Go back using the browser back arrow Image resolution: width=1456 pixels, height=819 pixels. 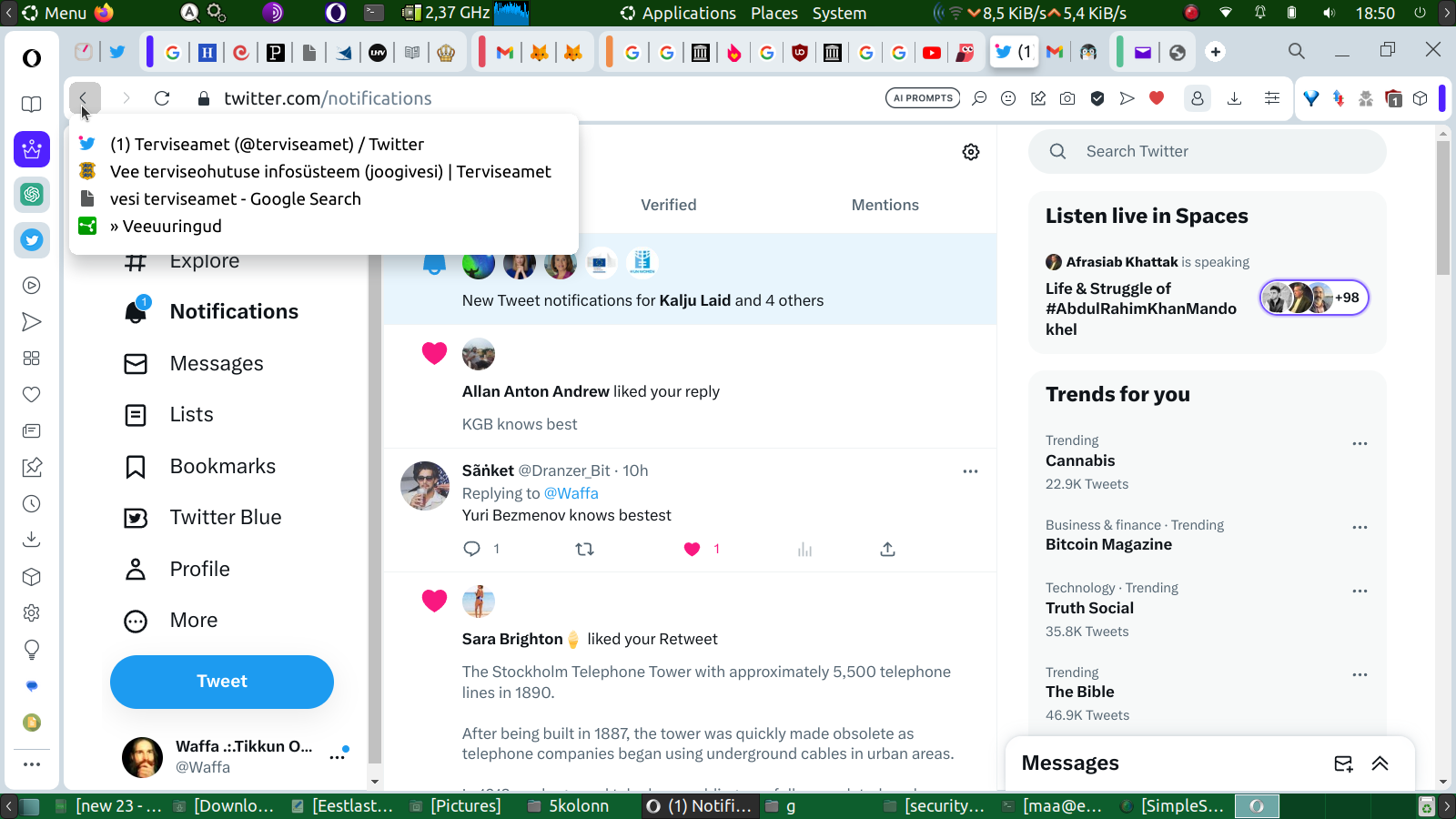(x=84, y=98)
